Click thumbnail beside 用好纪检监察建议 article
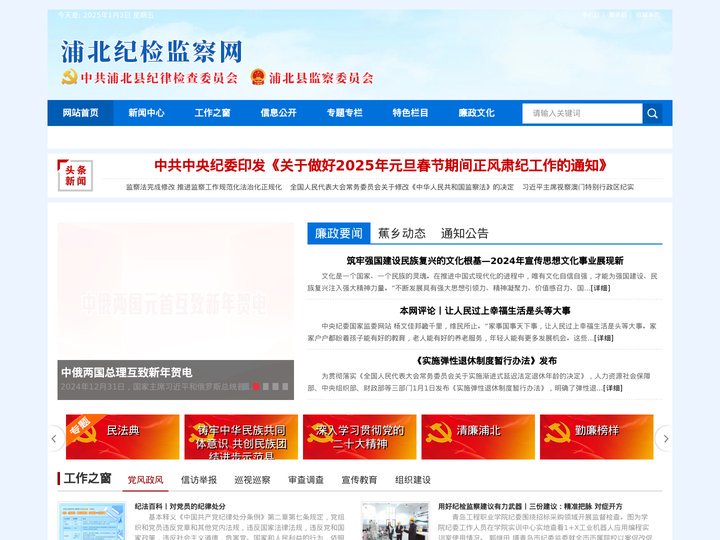The image size is (720, 540). pos(395,521)
